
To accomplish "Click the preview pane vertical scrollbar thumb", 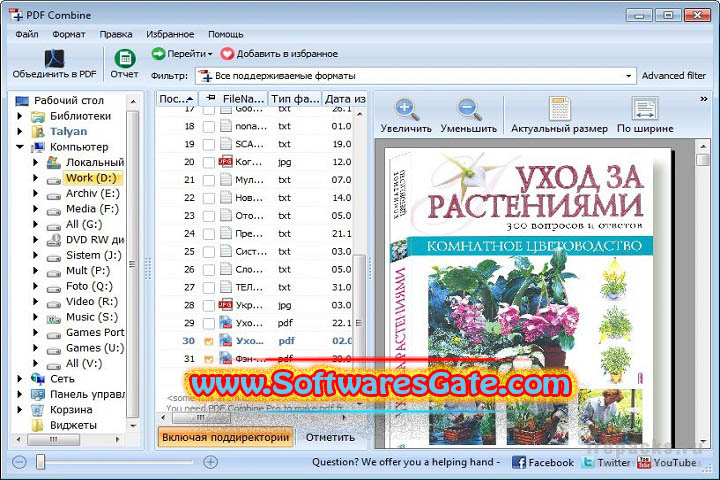I will point(703,160).
